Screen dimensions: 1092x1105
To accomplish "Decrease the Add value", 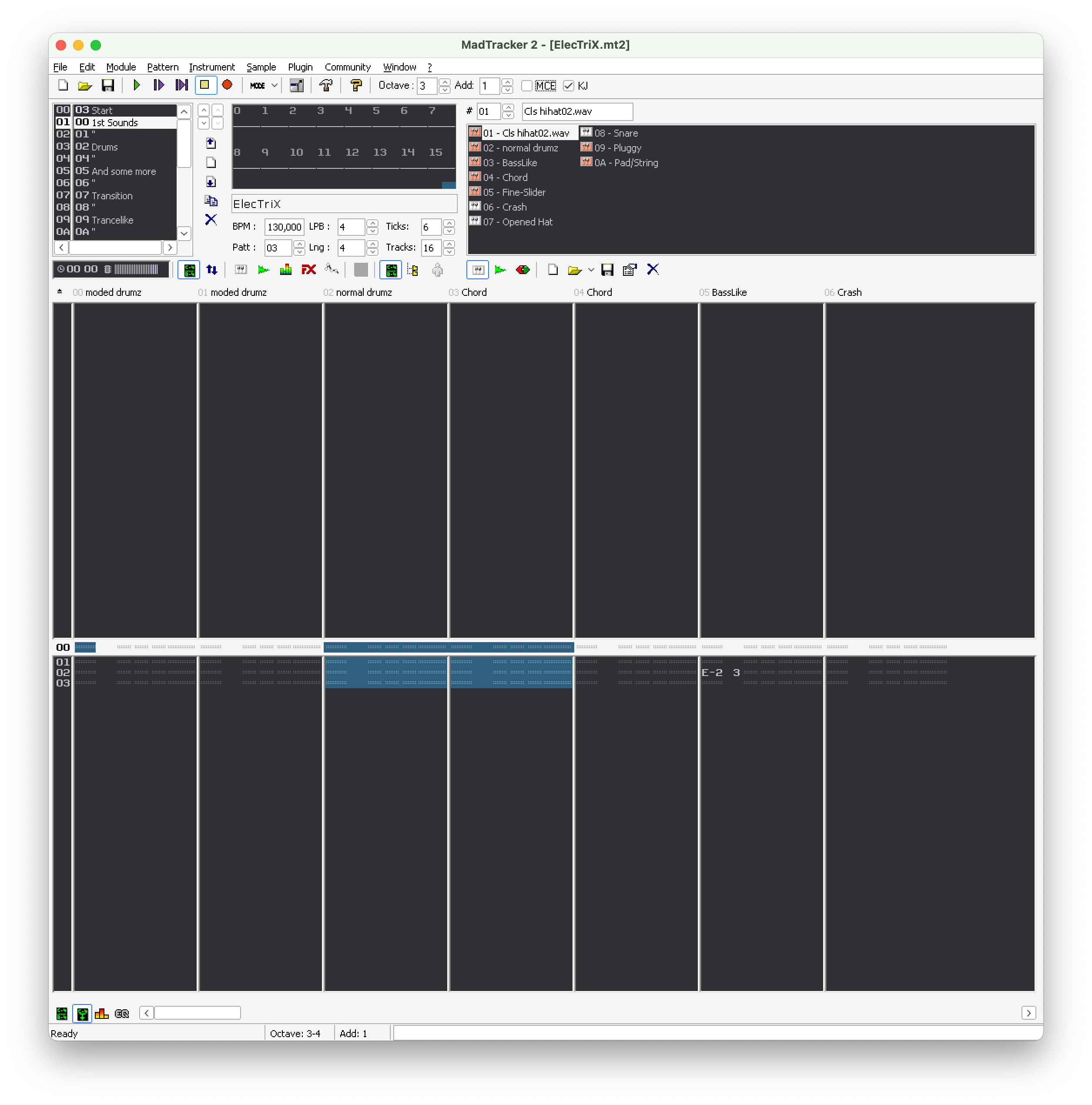I will 507,90.
